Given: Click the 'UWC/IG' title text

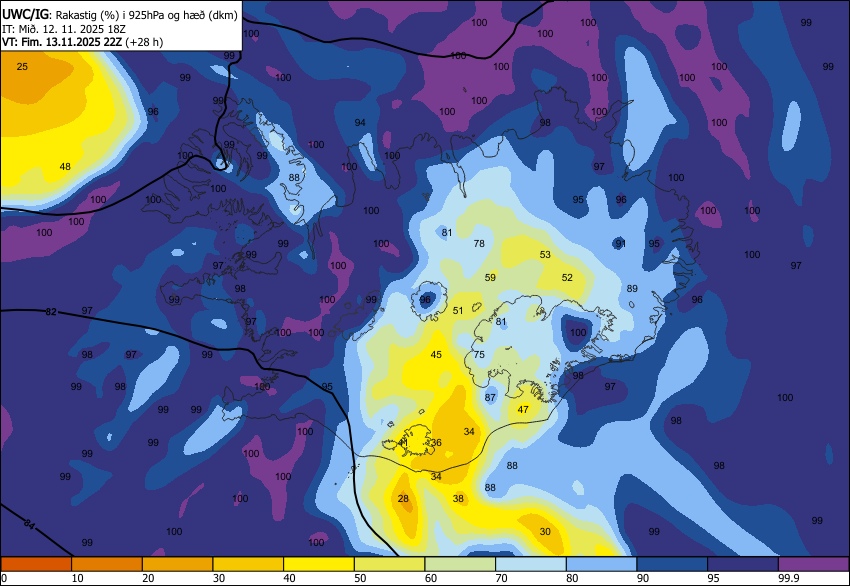Looking at the screenshot, I should click(25, 15).
